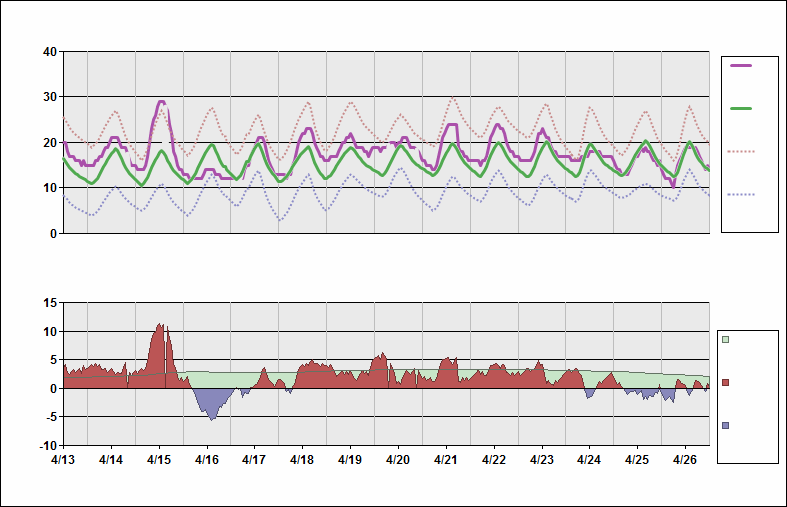The width and height of the screenshot is (787, 507).
Task: Click the red square legend swatch
Action: click(x=725, y=383)
